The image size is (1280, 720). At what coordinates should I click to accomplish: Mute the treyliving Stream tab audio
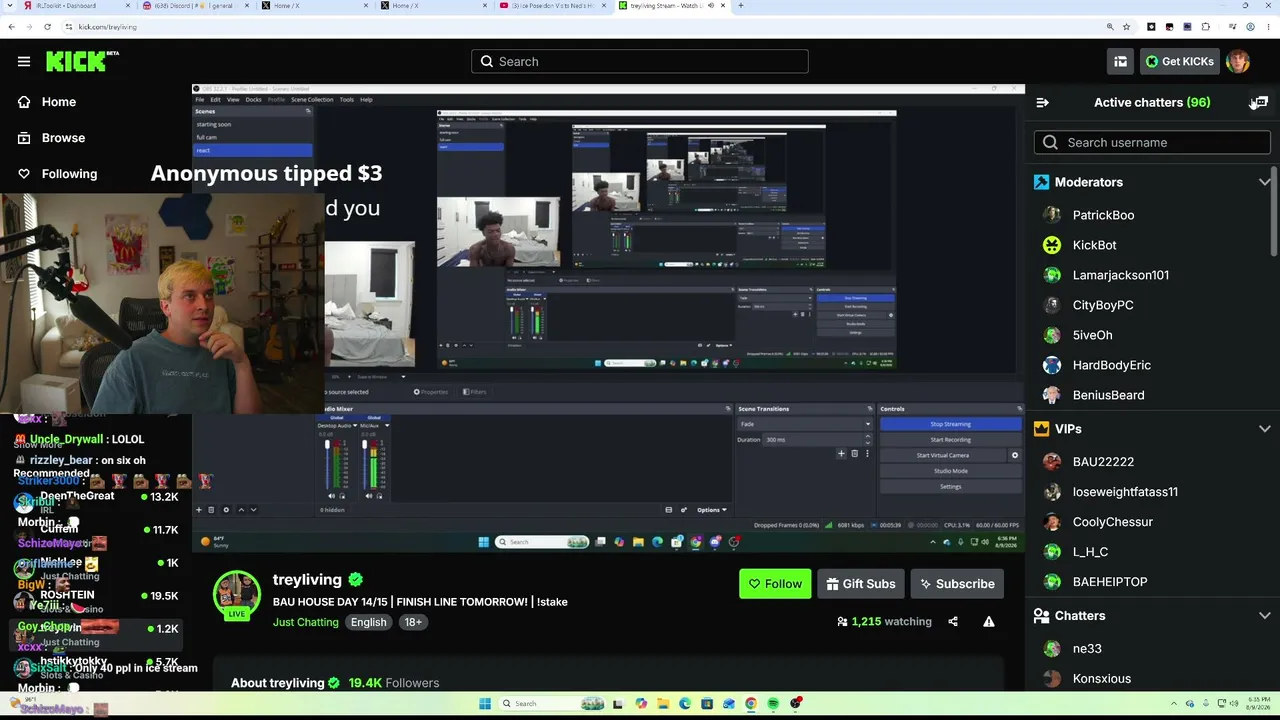coord(711,6)
